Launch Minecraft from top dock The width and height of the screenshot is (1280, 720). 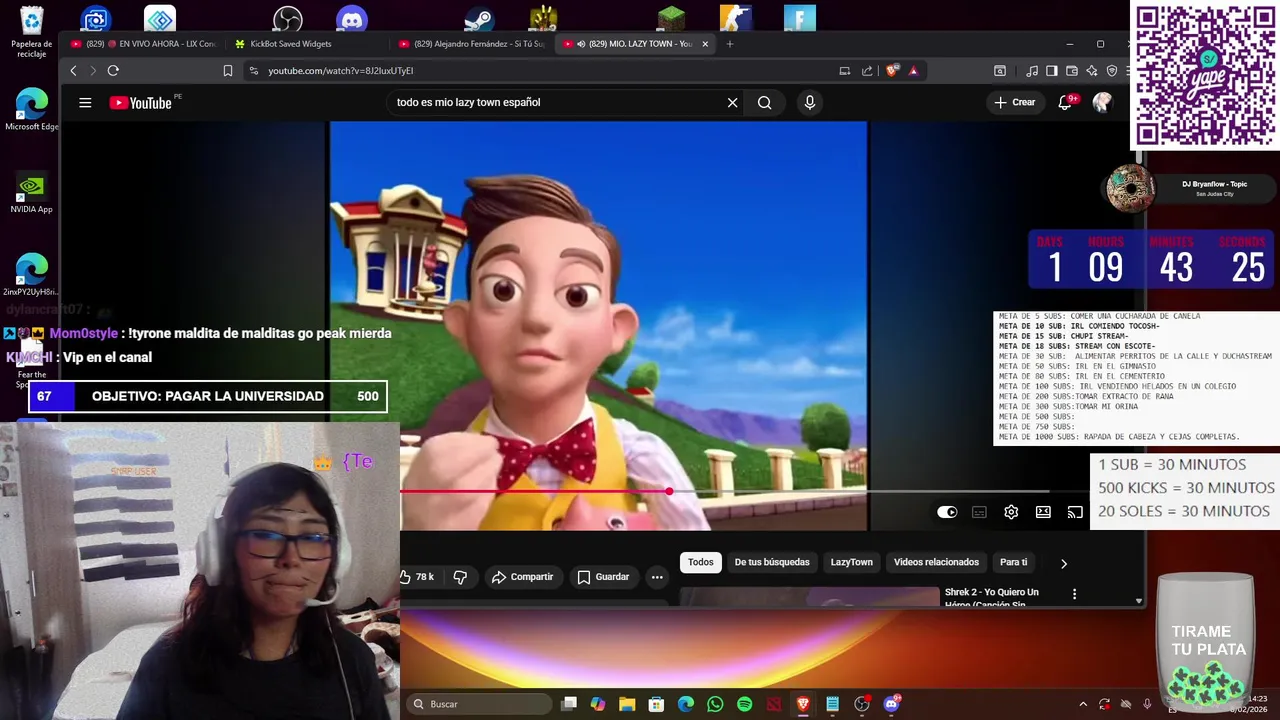click(671, 19)
